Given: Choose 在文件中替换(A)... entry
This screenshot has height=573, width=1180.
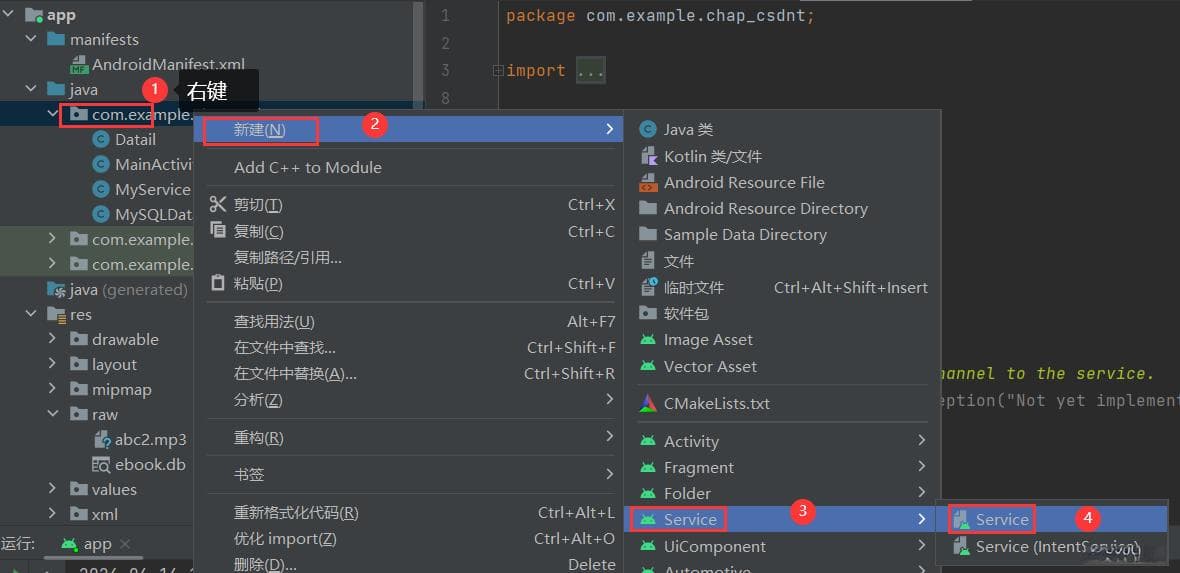Looking at the screenshot, I should point(409,373).
